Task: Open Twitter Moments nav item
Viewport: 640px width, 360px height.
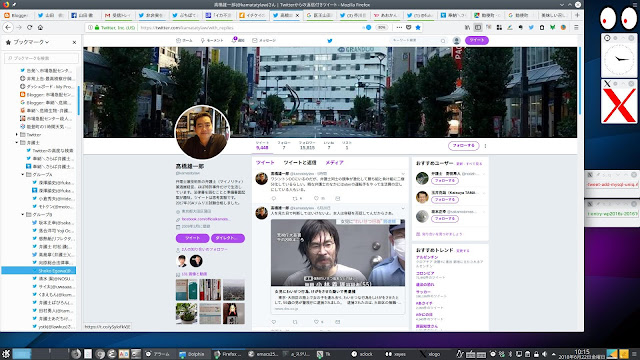Action: pyautogui.click(x=212, y=40)
